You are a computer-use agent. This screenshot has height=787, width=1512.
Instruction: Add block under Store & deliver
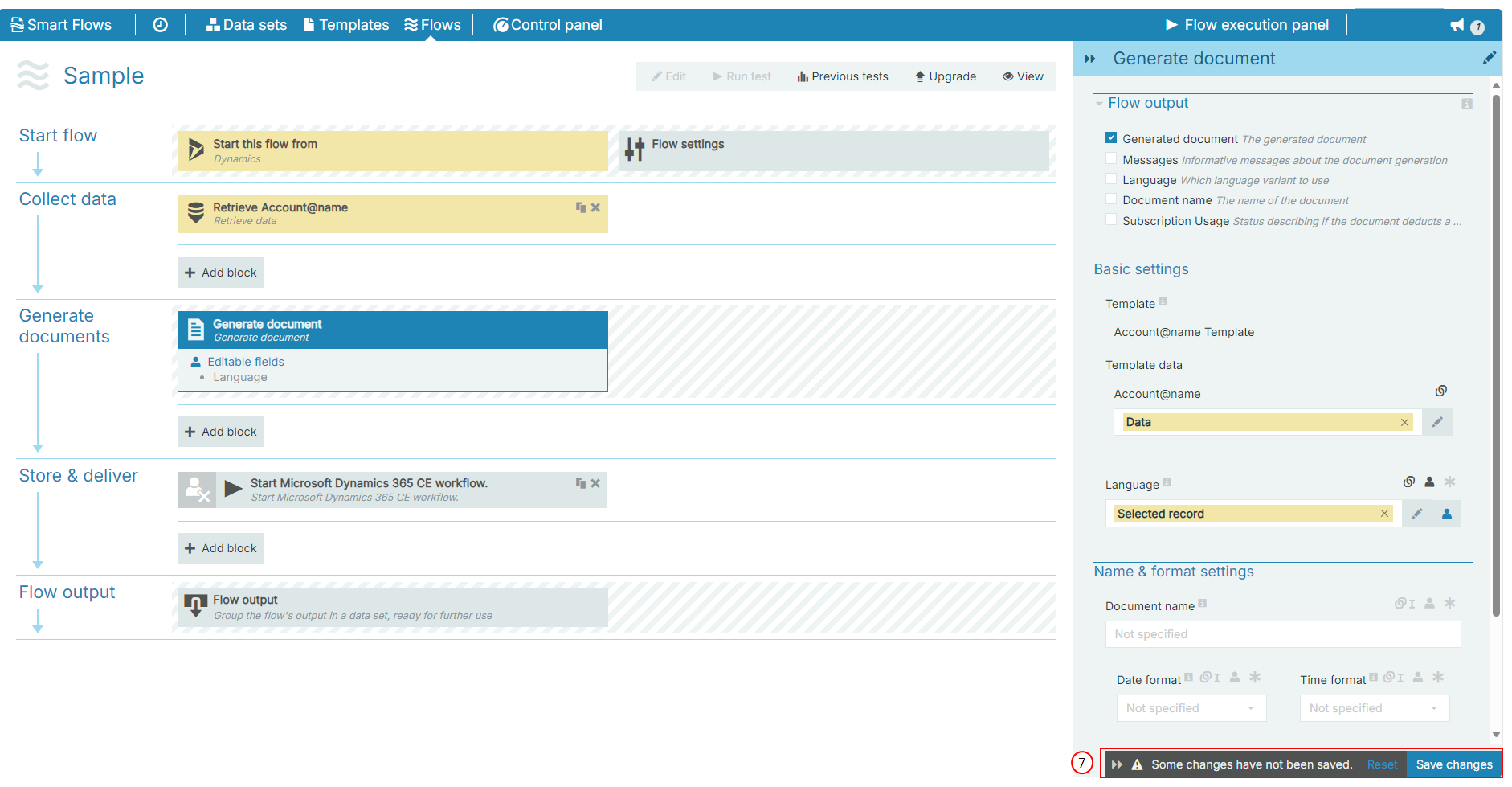point(220,548)
